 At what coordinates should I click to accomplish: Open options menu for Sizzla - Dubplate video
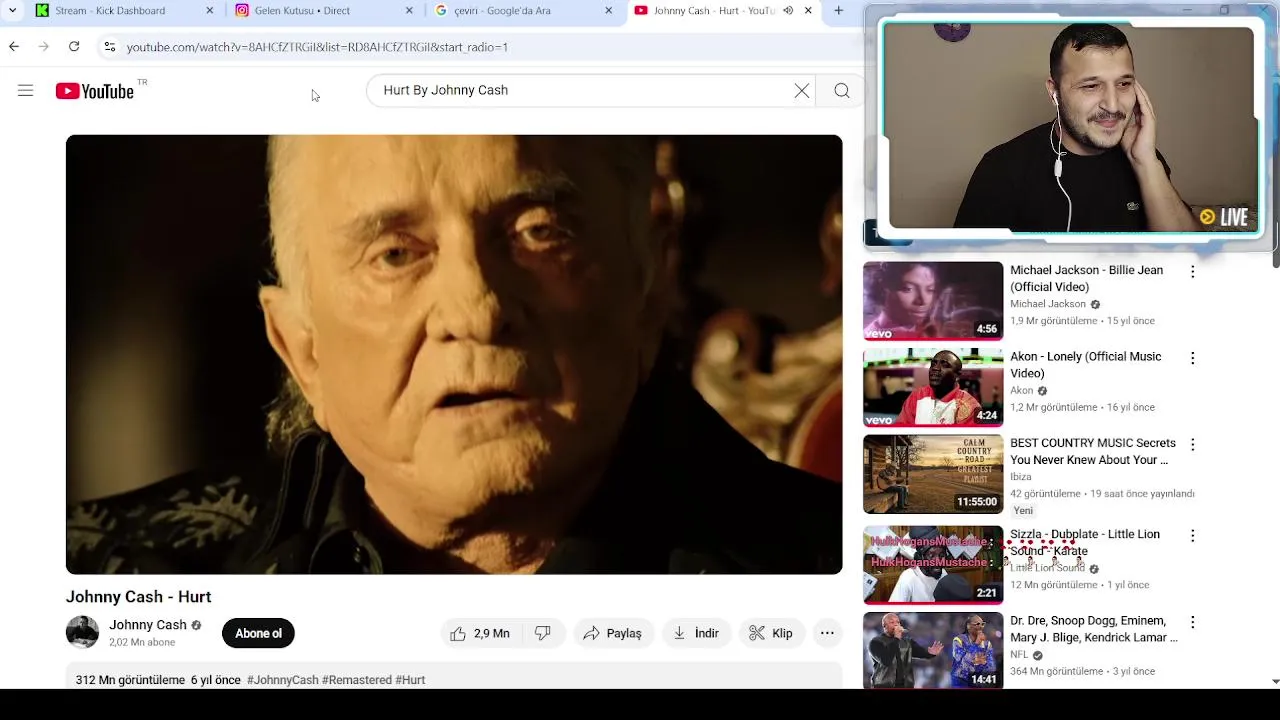(x=1192, y=536)
